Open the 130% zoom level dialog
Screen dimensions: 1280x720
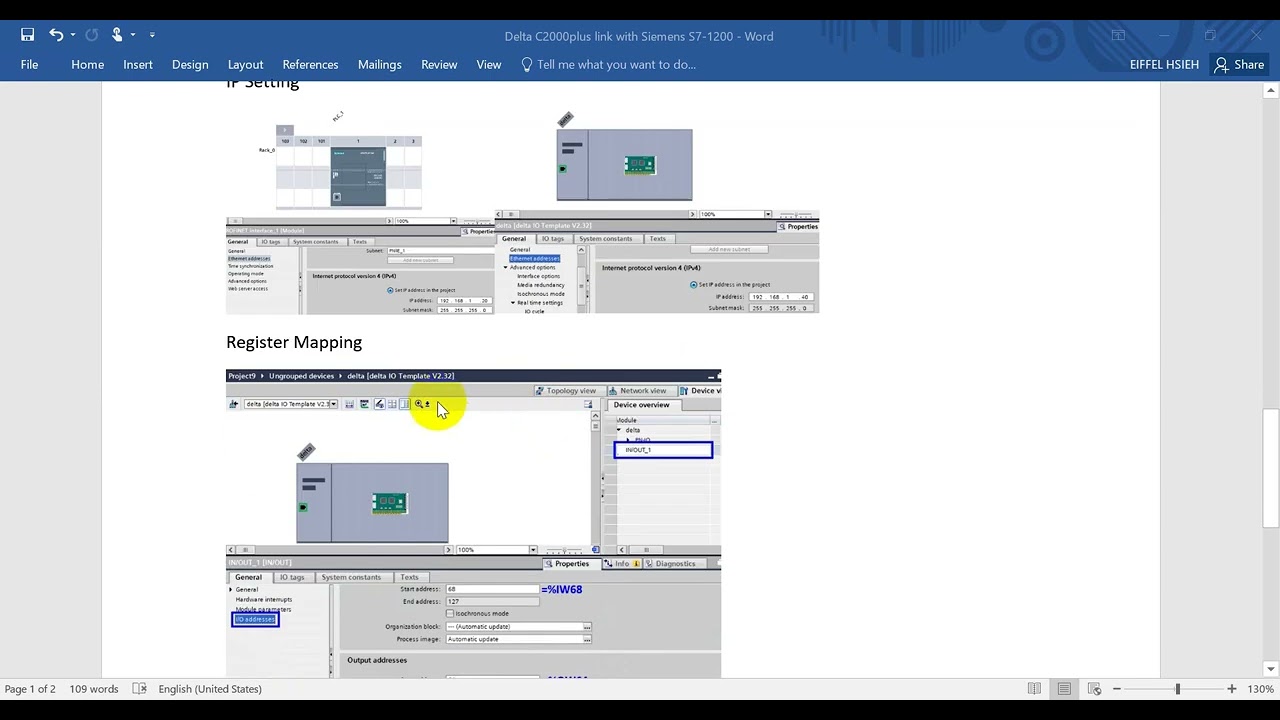pos(1260,689)
